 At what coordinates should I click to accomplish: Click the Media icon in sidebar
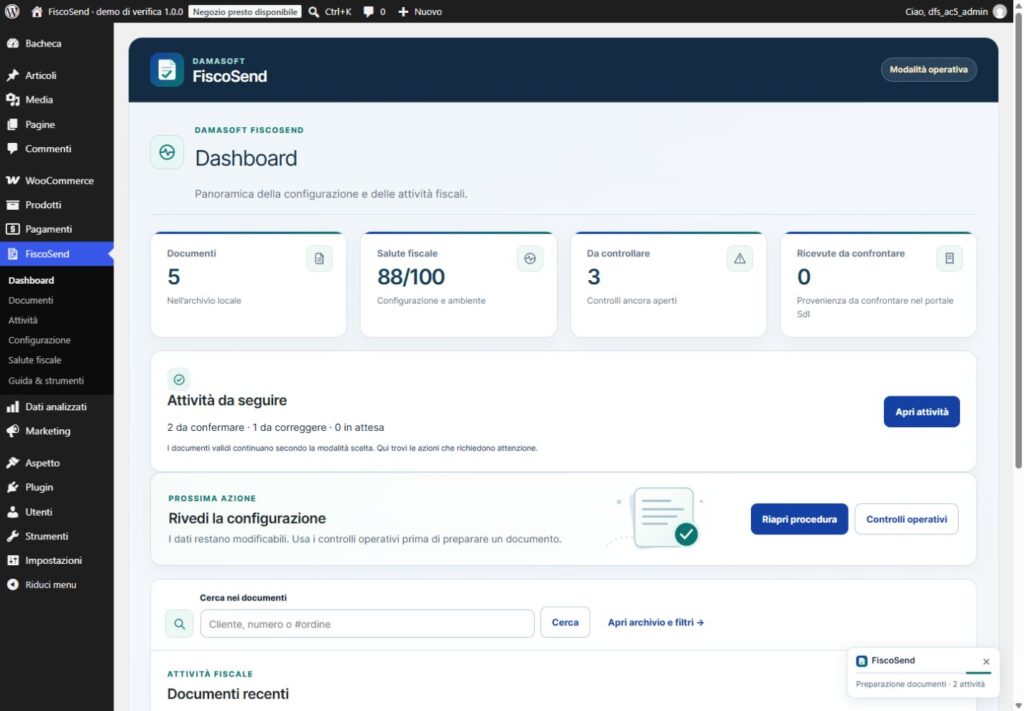12,99
